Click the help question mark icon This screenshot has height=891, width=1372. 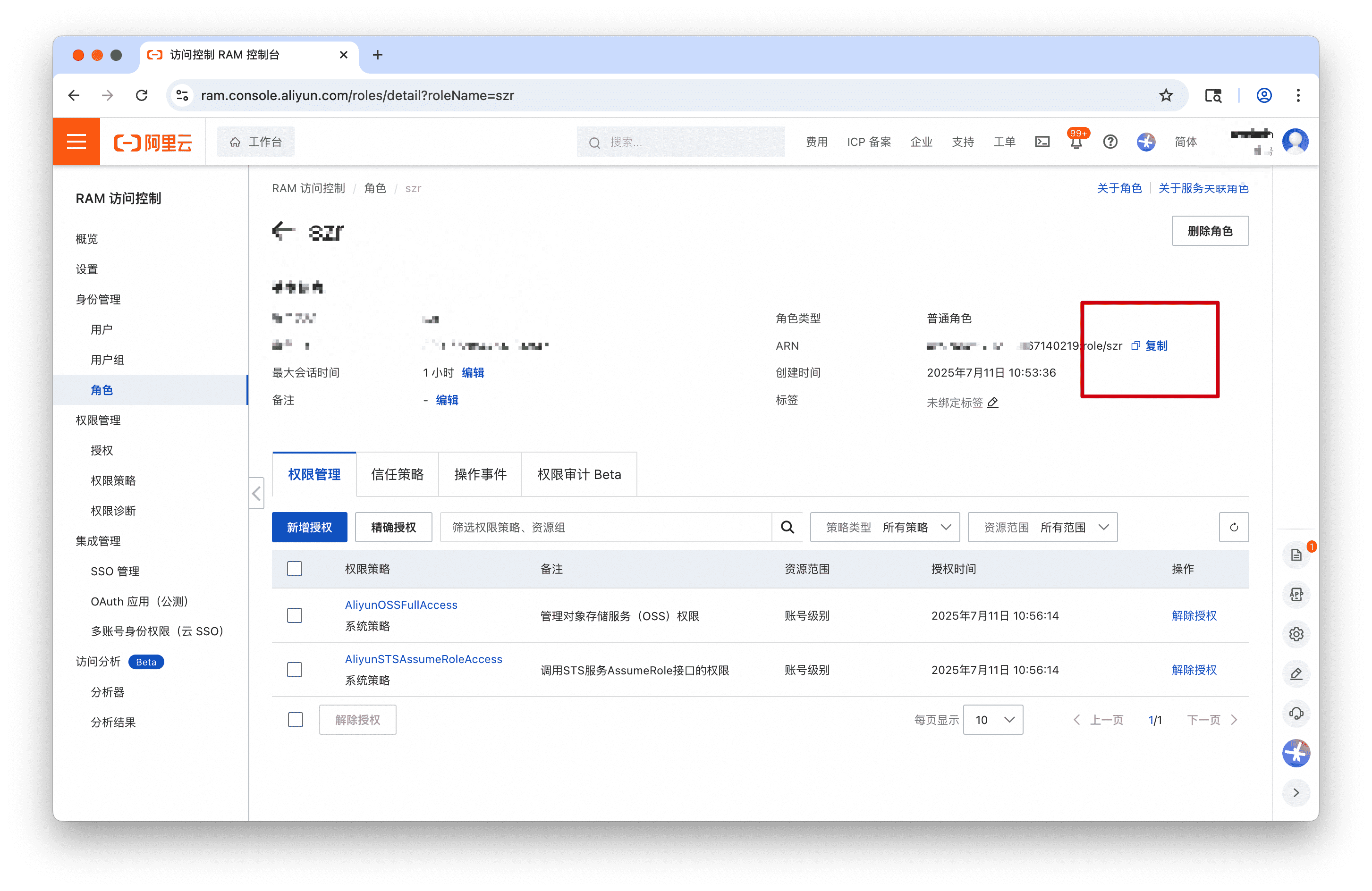1109,142
